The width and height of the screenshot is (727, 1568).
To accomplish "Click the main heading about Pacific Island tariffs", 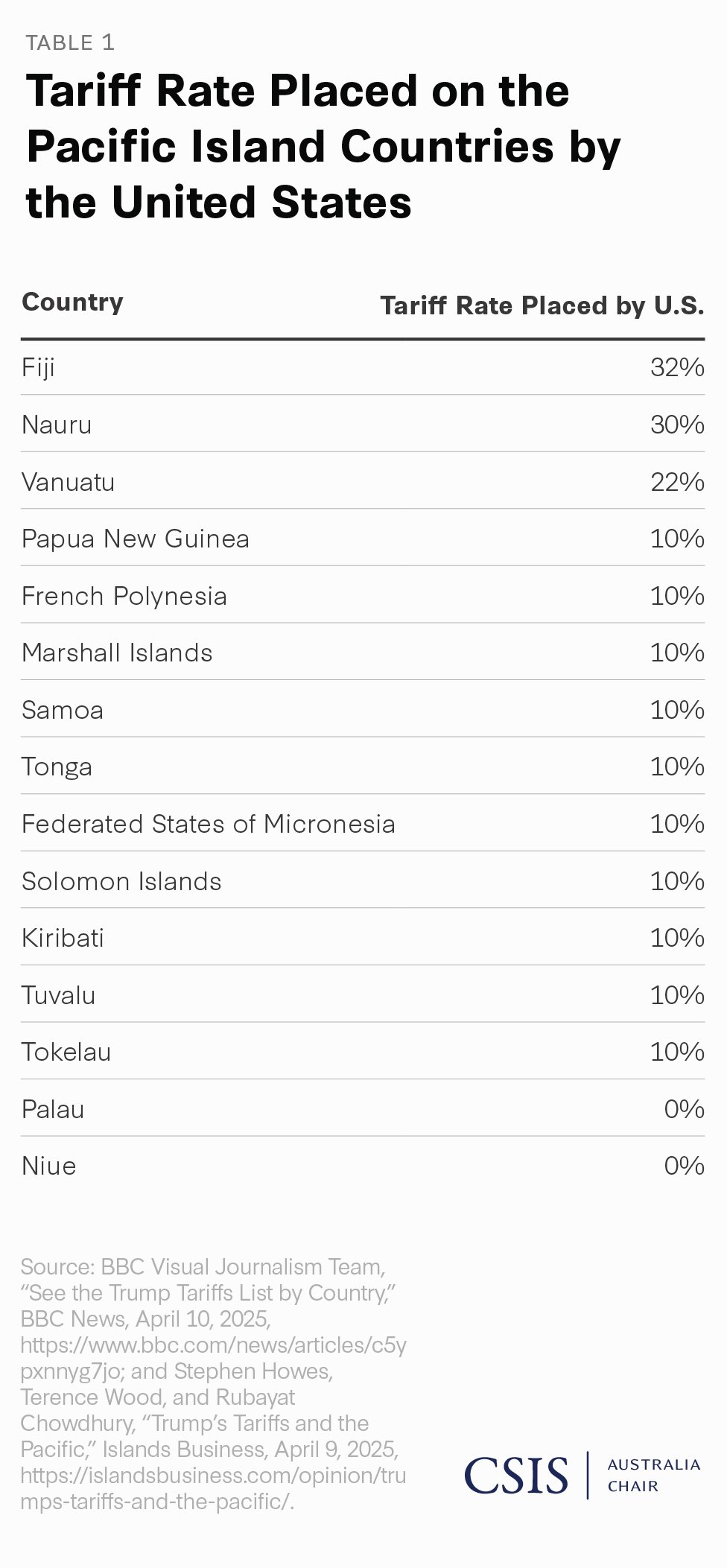I will coord(323,146).
